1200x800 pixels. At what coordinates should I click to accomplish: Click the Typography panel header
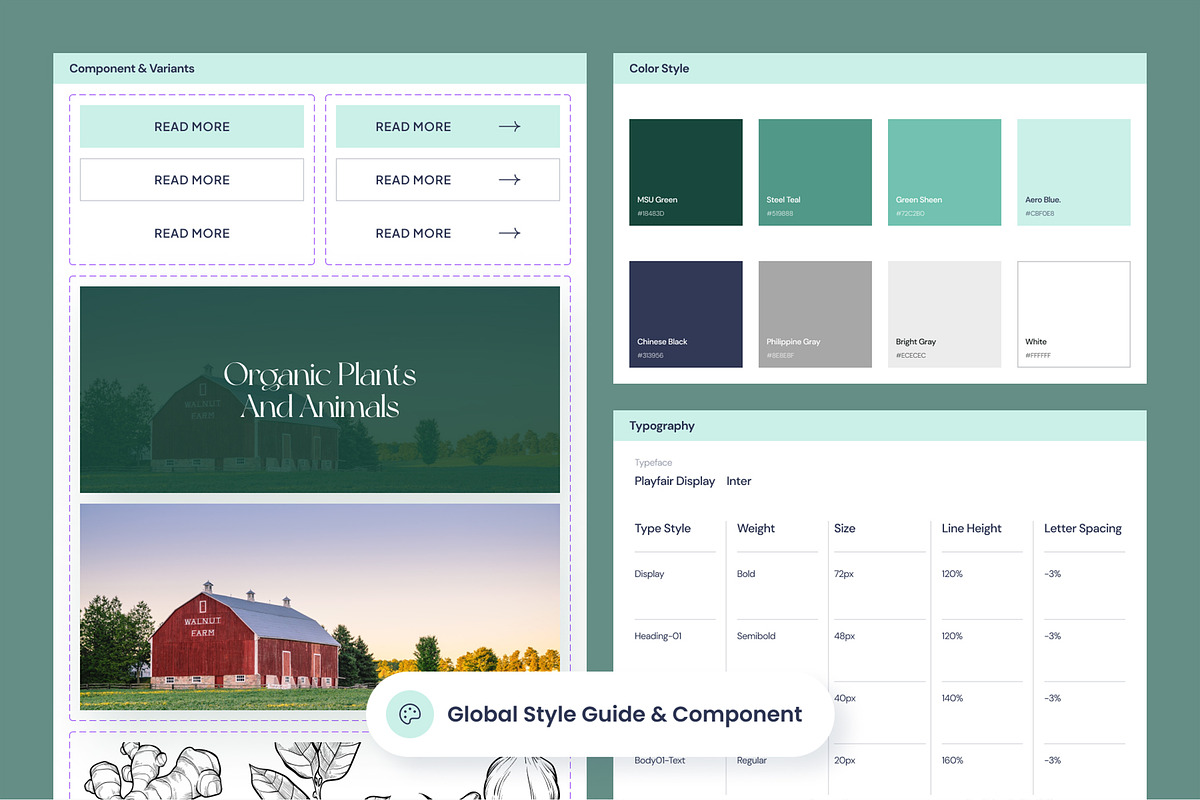880,426
